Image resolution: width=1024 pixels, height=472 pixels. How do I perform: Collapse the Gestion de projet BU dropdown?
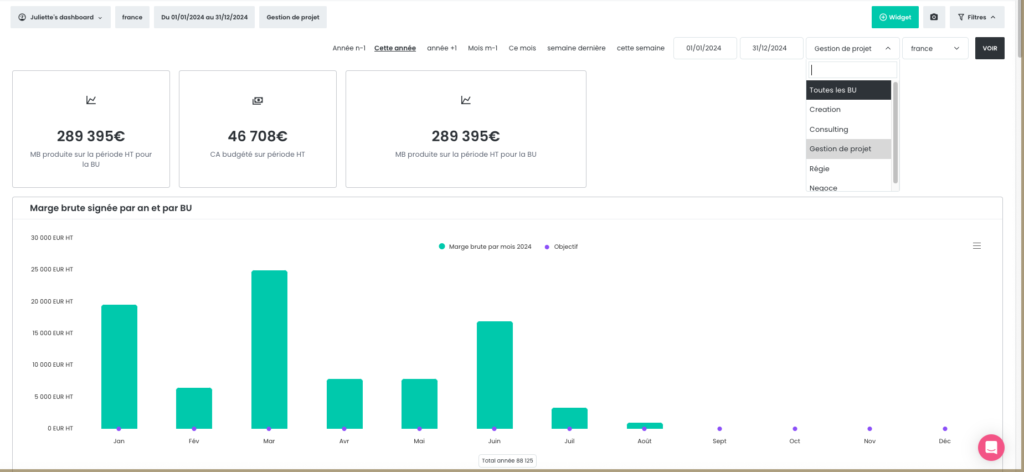coord(852,48)
